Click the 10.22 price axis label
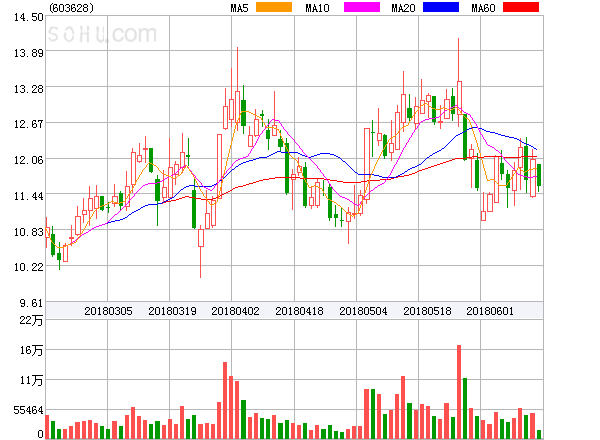Screen dimensions: 600x440 pos(29,267)
